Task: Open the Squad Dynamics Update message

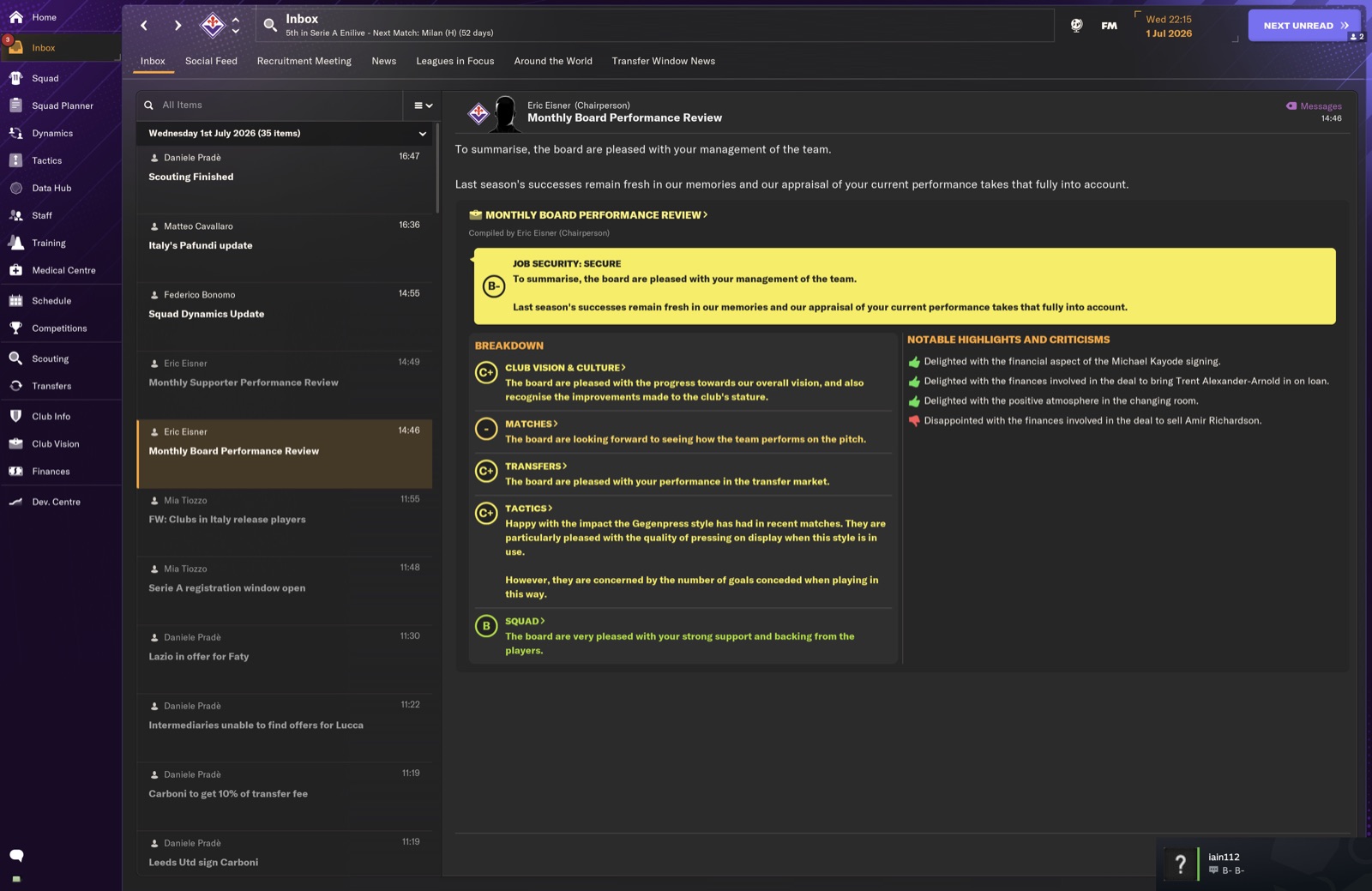Action: [x=285, y=316]
